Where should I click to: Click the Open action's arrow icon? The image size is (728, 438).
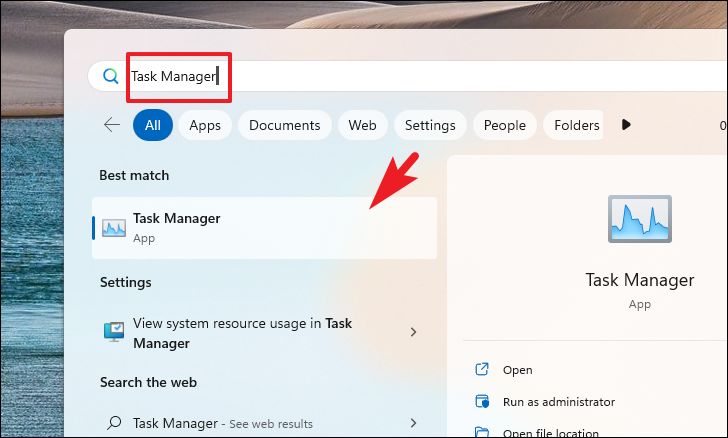tap(482, 369)
